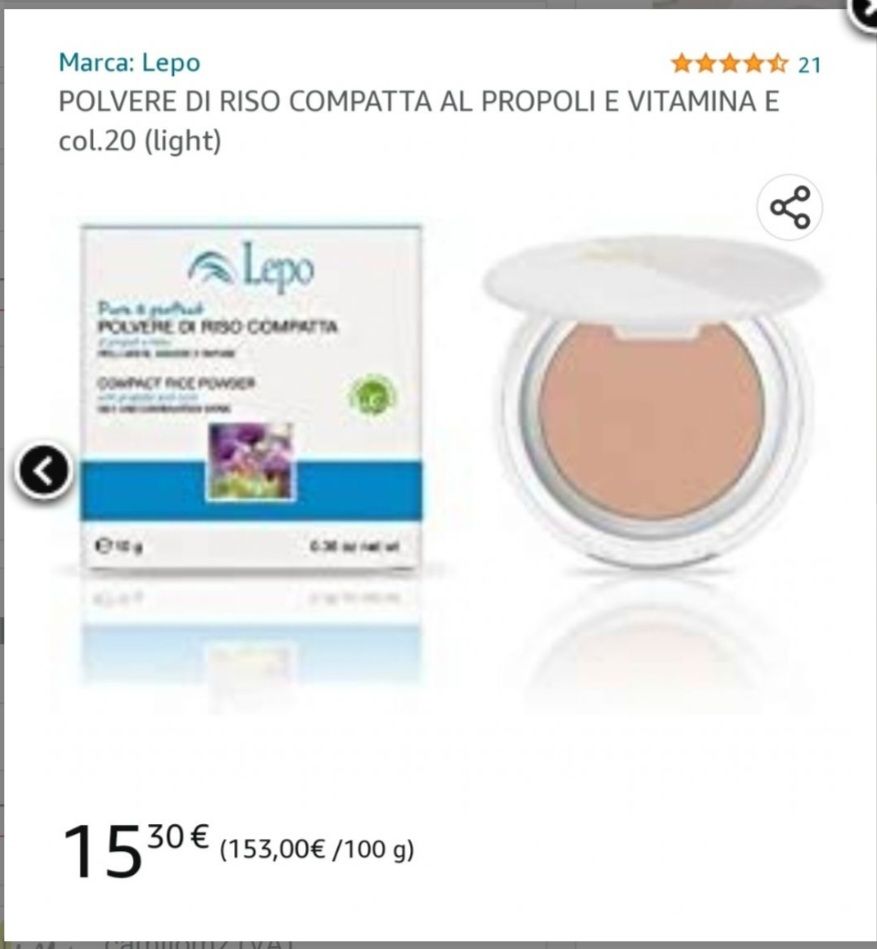Click the 153,00€ /100 g unit price
Viewport: 877px width, 949px height.
[x=317, y=849]
